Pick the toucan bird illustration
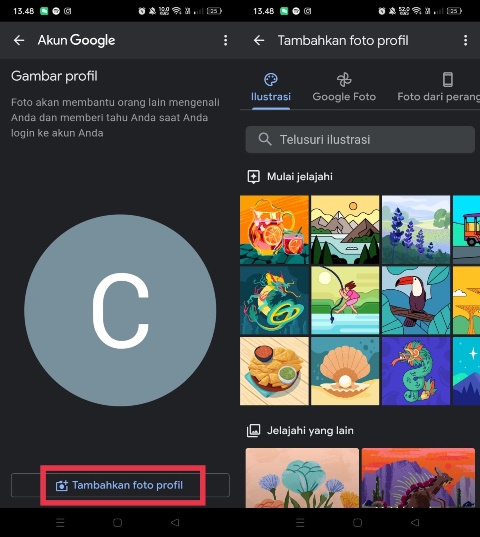This screenshot has width=480, height=537. 416,300
